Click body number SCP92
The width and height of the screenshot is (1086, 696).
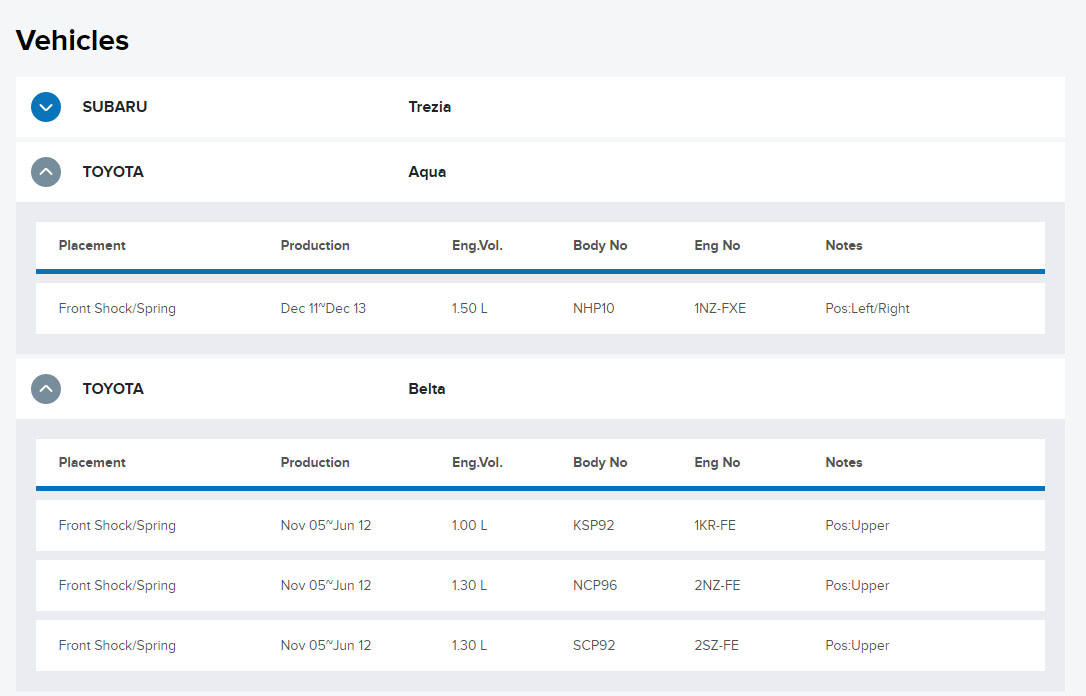coord(594,645)
